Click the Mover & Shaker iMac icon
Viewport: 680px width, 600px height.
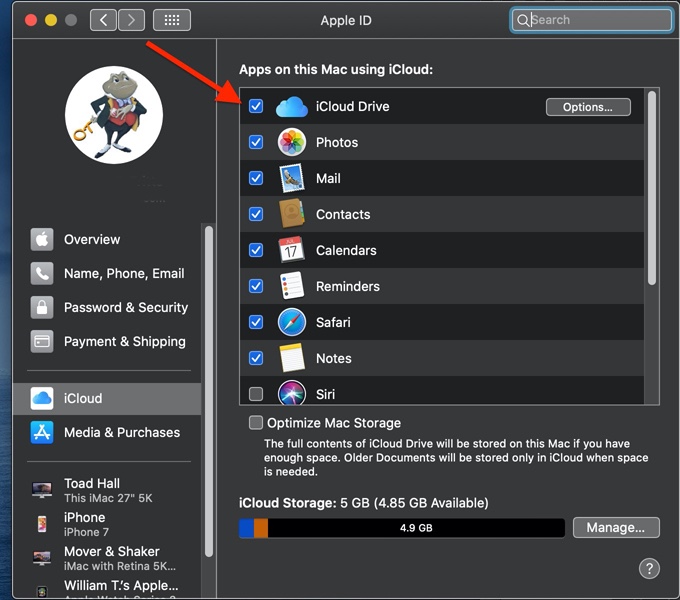click(x=42, y=558)
